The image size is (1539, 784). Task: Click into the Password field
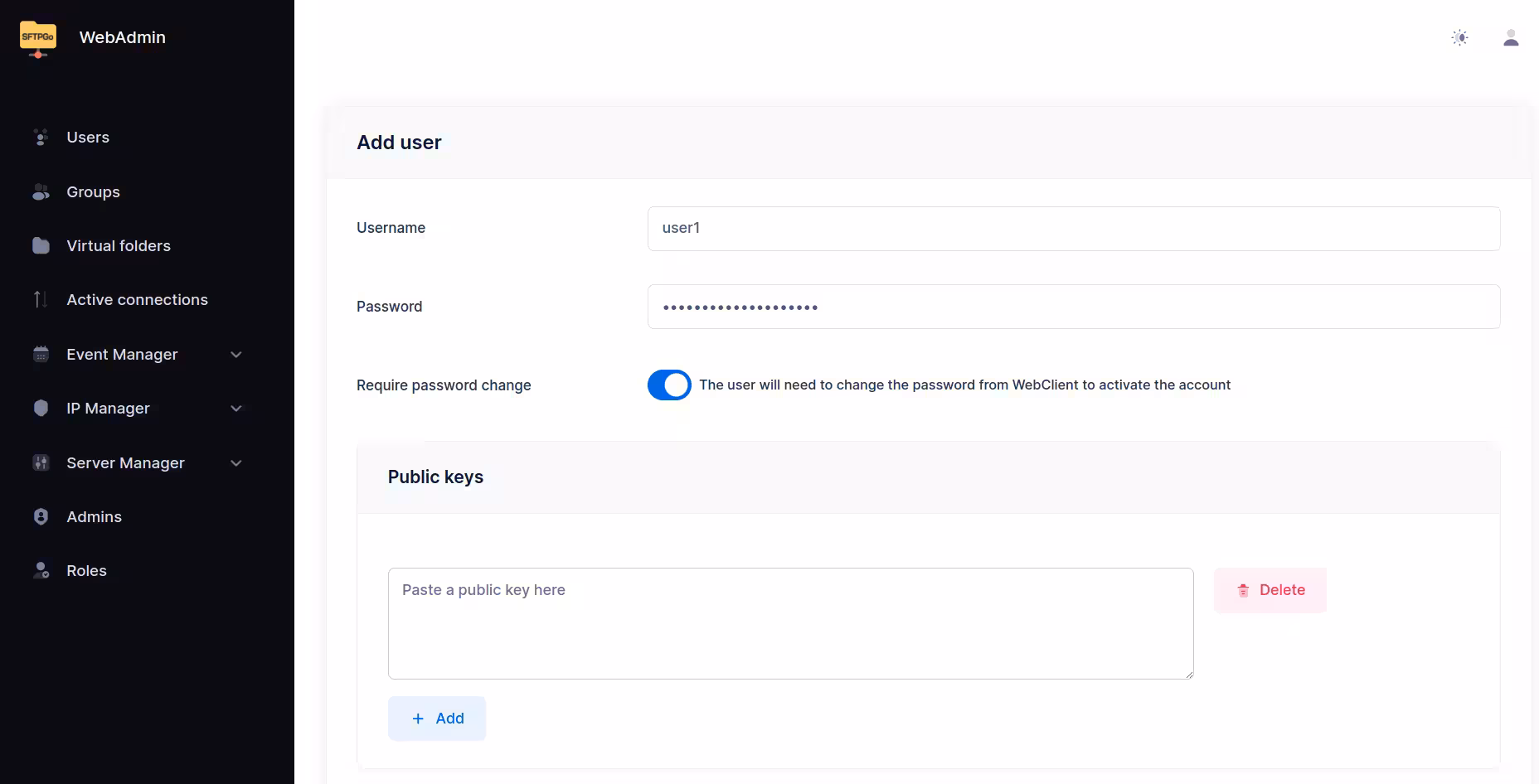1073,307
